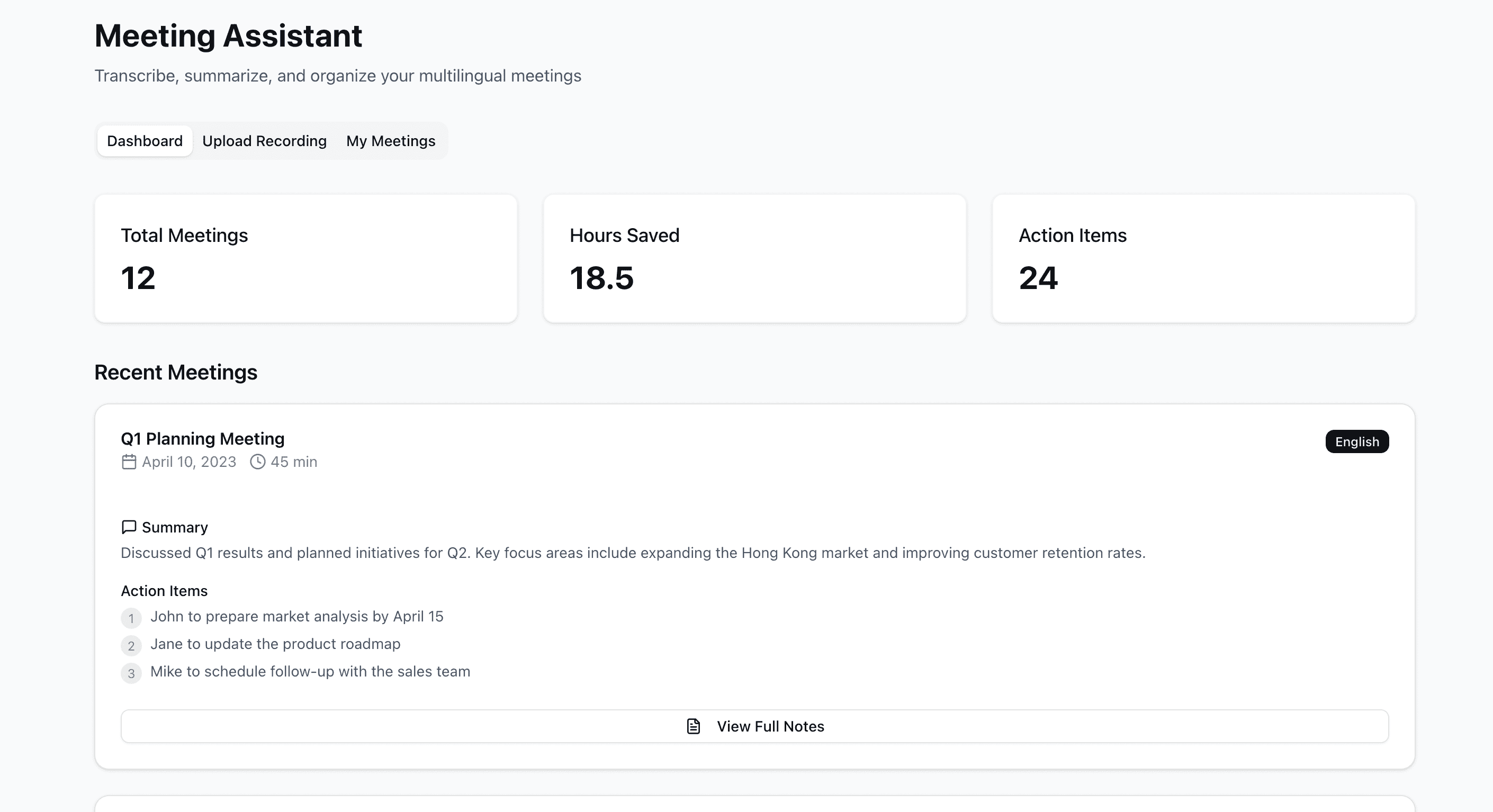Screen dimensions: 1493x812
Task: Open the Upload Recording tab
Action: (x=264, y=141)
